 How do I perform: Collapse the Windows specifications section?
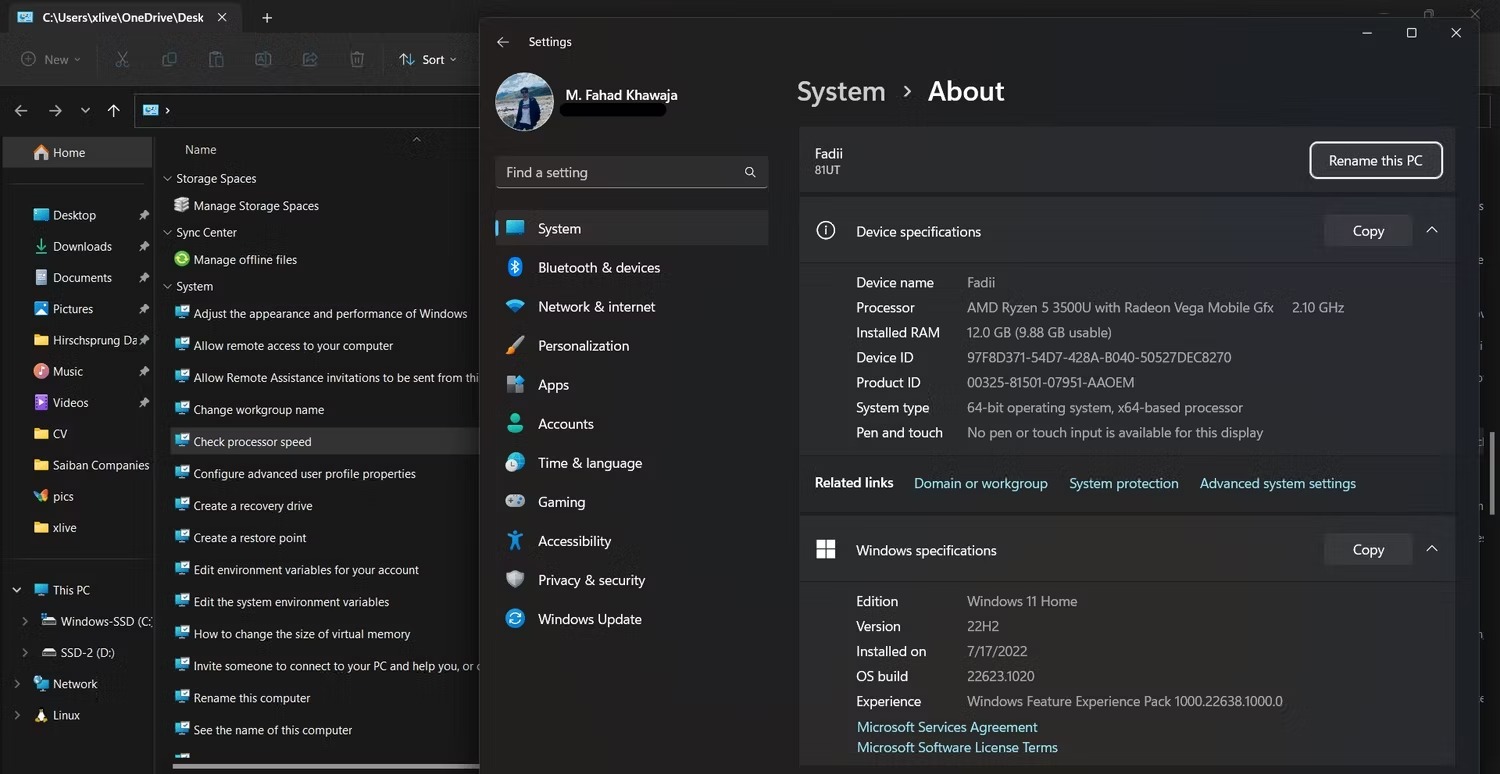click(x=1432, y=549)
